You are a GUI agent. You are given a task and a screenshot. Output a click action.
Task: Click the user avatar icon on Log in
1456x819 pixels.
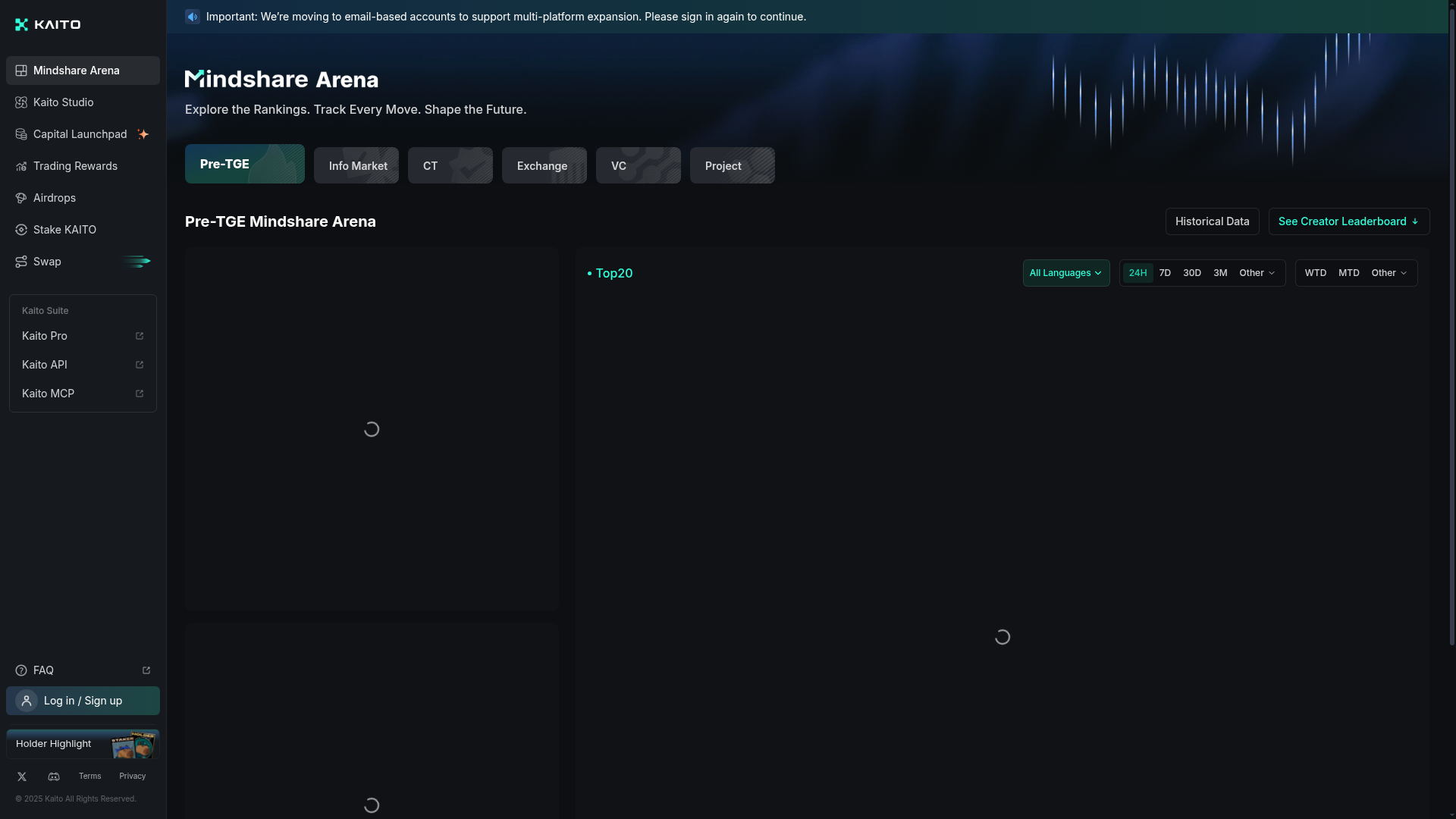(27, 701)
